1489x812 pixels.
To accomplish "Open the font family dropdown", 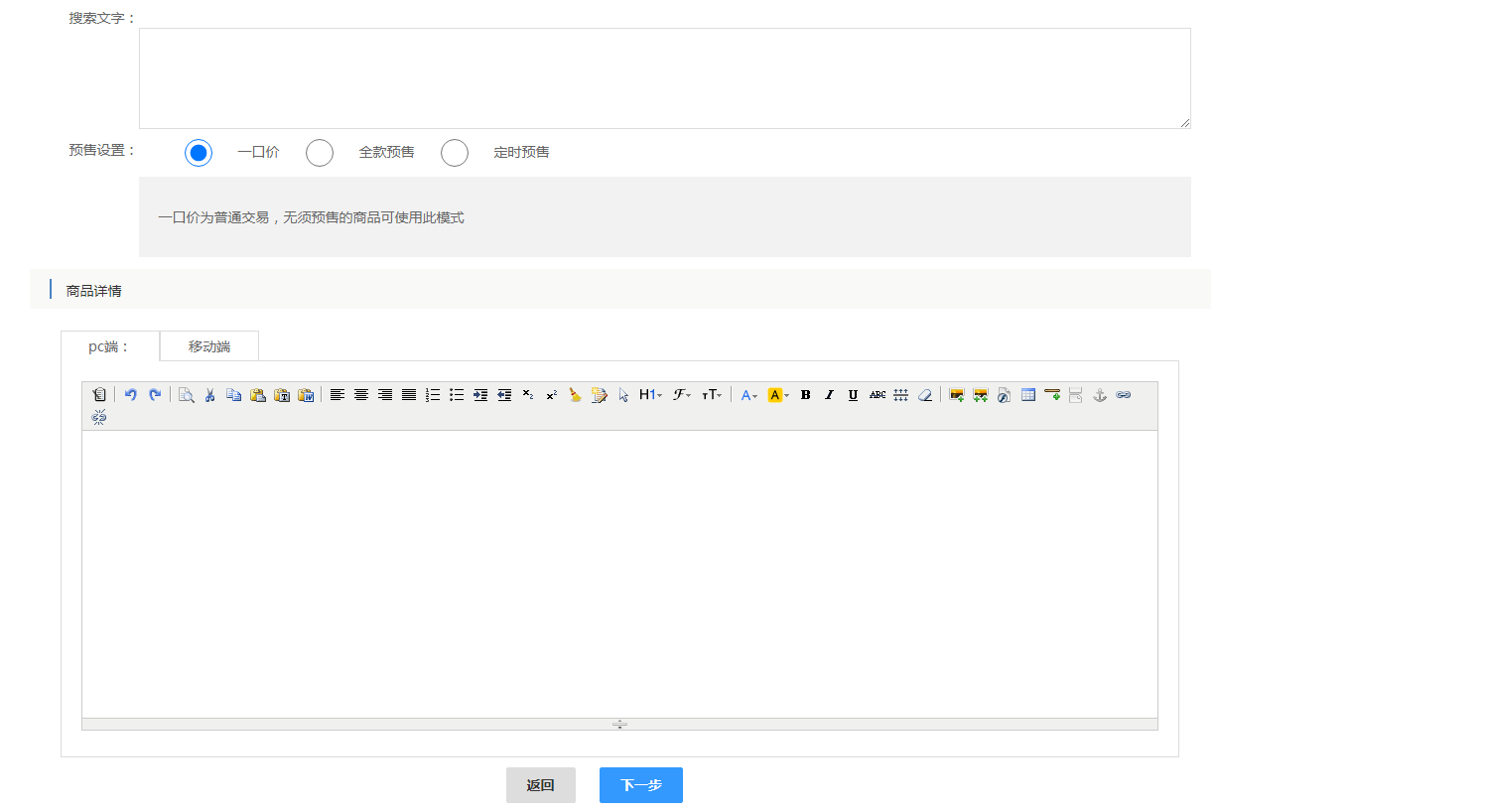I will (682, 395).
